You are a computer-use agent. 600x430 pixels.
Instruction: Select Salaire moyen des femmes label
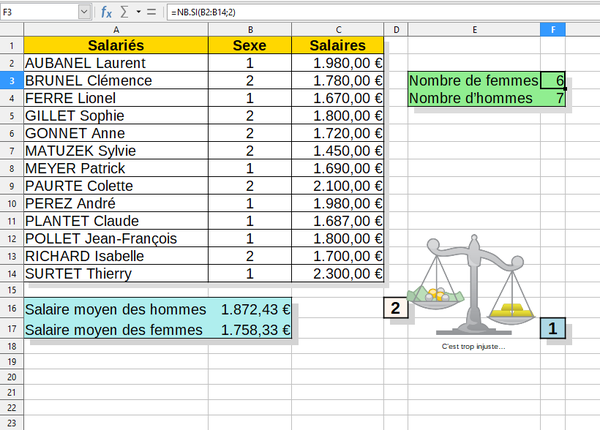tap(116, 329)
